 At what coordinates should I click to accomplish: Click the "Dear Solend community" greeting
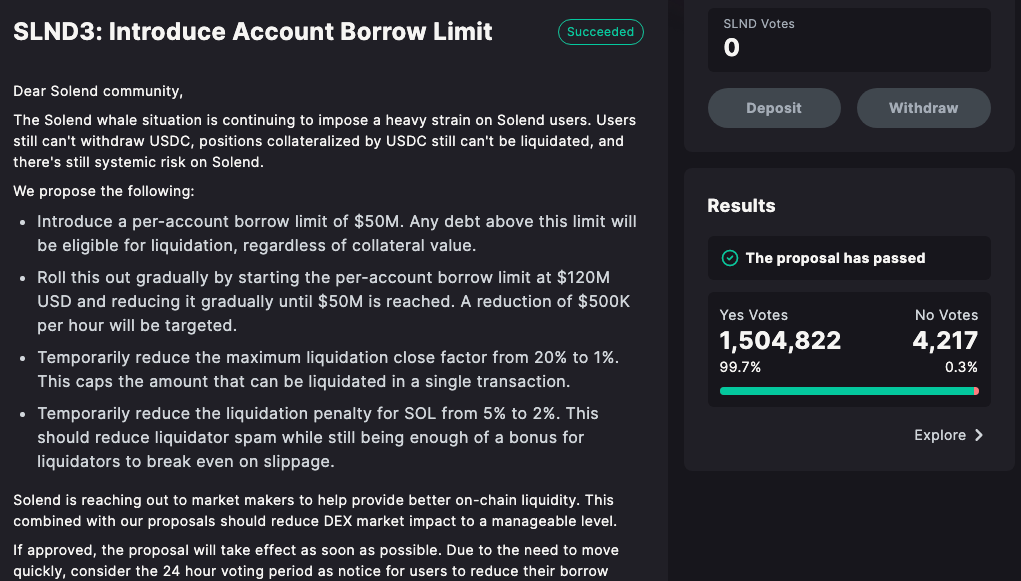tap(98, 91)
